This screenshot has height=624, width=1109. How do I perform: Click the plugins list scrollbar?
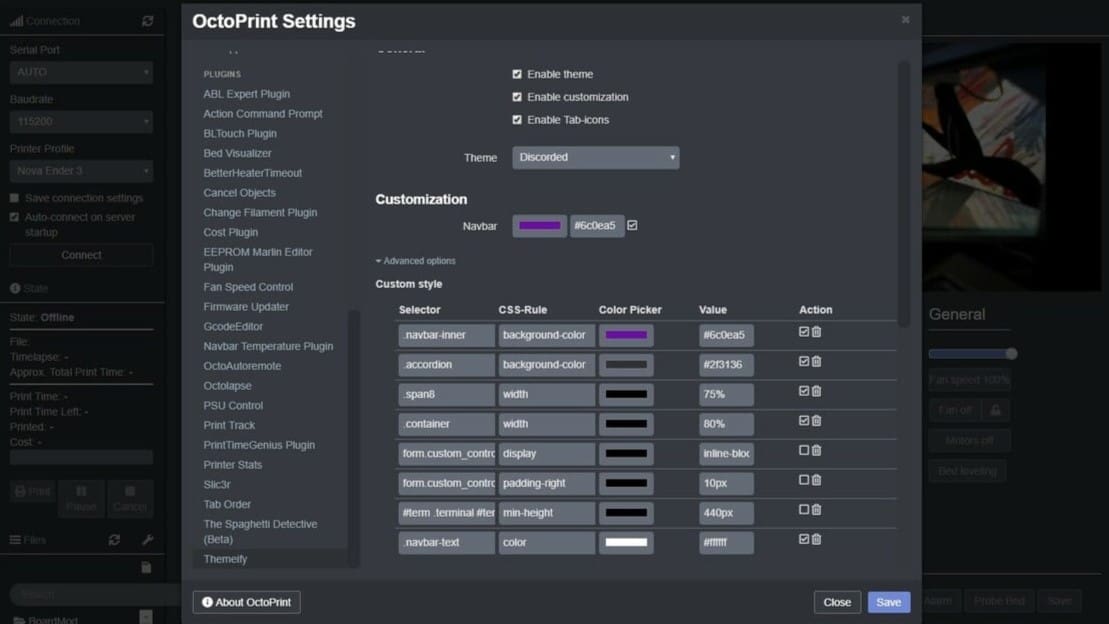coord(354,439)
